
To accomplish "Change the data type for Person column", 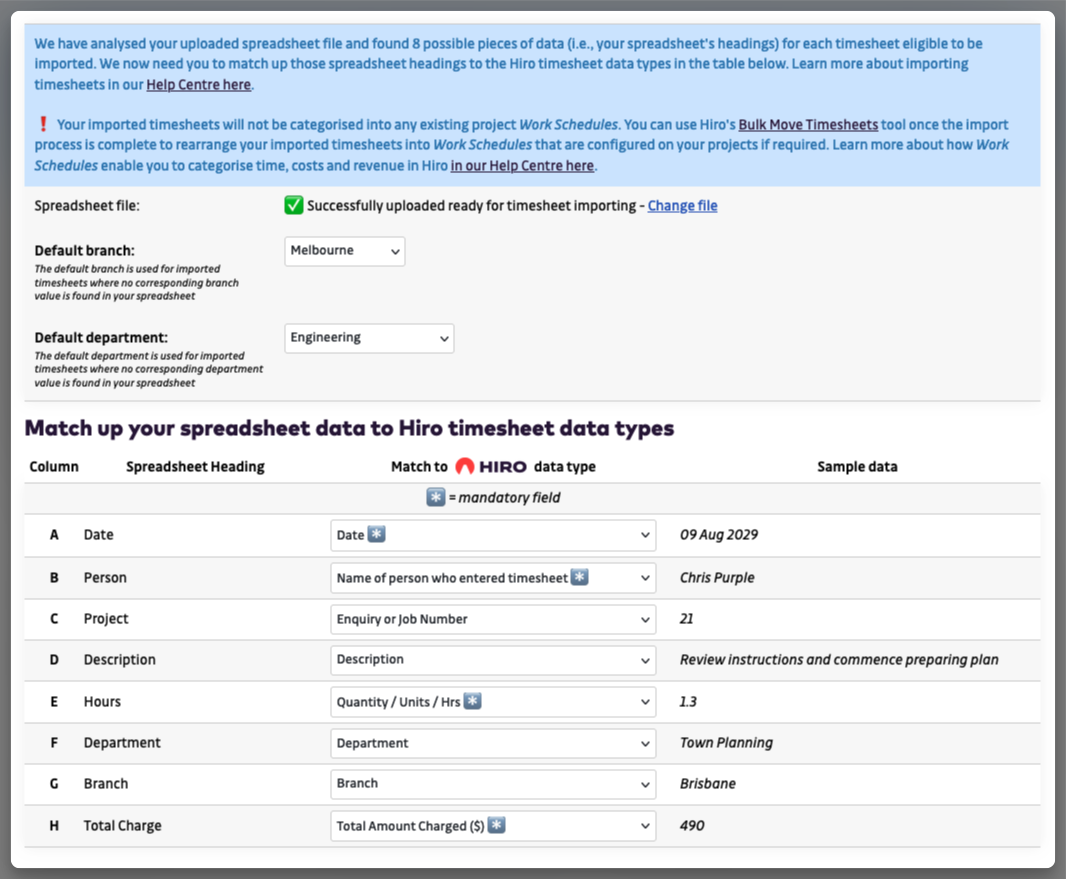I will [x=493, y=578].
